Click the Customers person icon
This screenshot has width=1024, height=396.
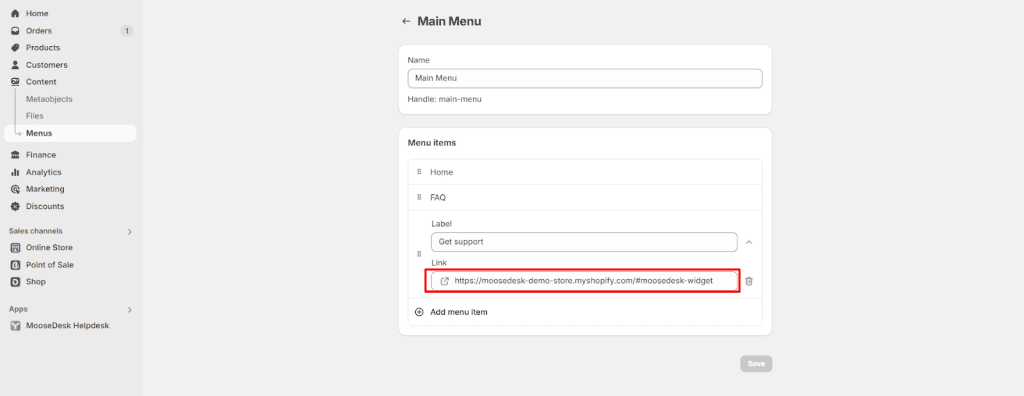click(15, 65)
